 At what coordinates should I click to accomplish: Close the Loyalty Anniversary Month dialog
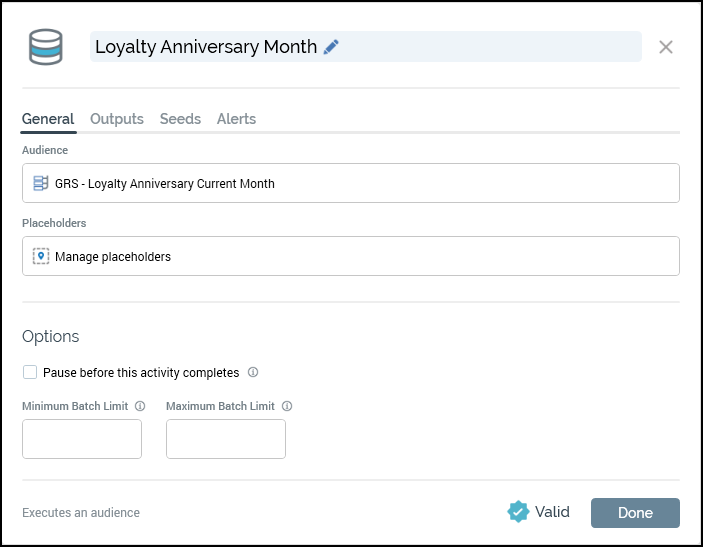666,47
